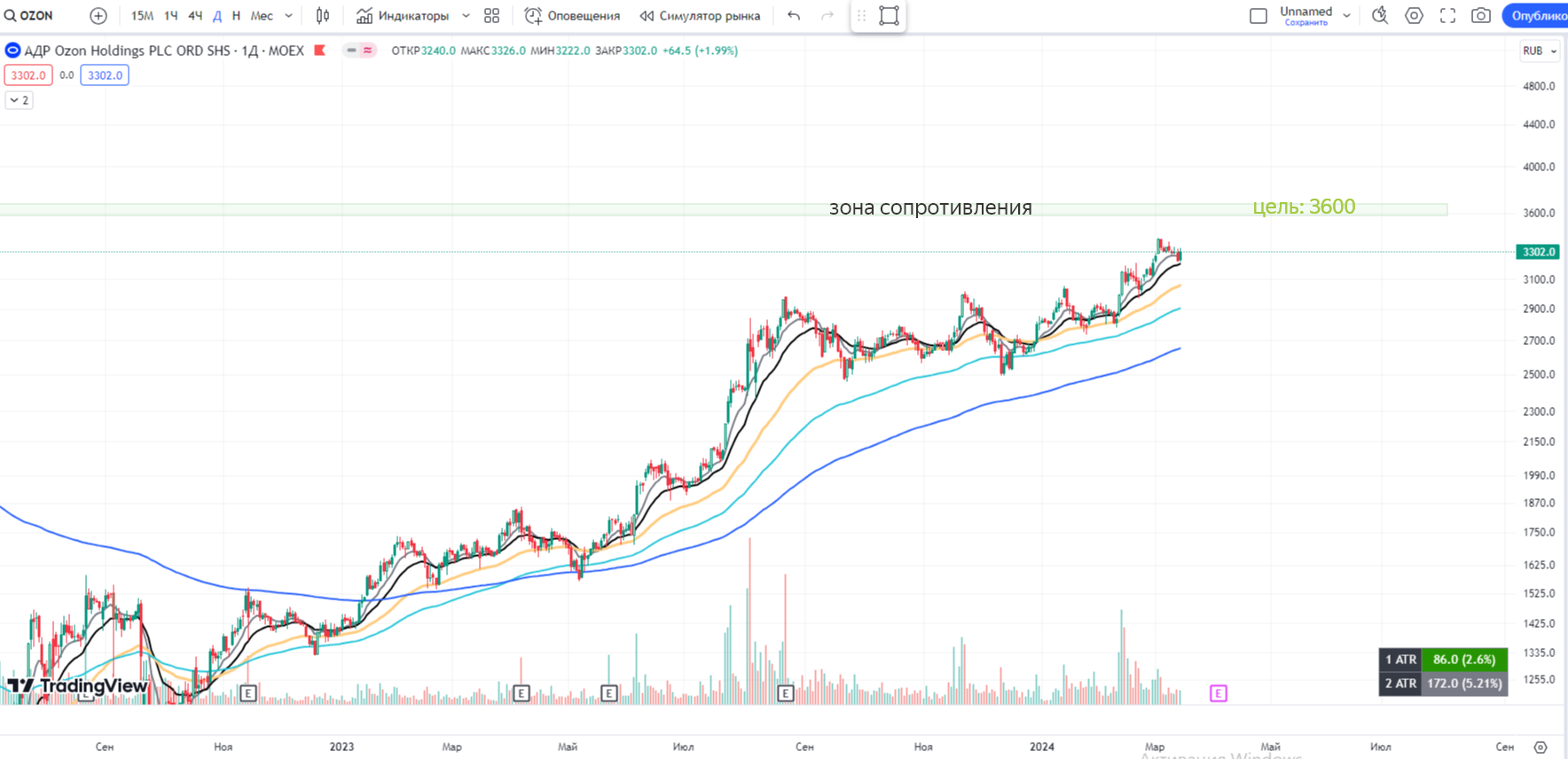Image resolution: width=1568 pixels, height=759 pixels.
Task: Click the pink E marker on timeline
Action: 1219,693
